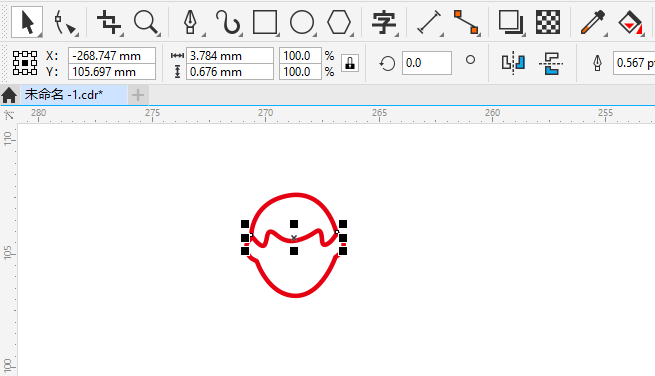Image resolution: width=655 pixels, height=376 pixels.
Task: Select the Polygon tool
Action: click(x=339, y=23)
